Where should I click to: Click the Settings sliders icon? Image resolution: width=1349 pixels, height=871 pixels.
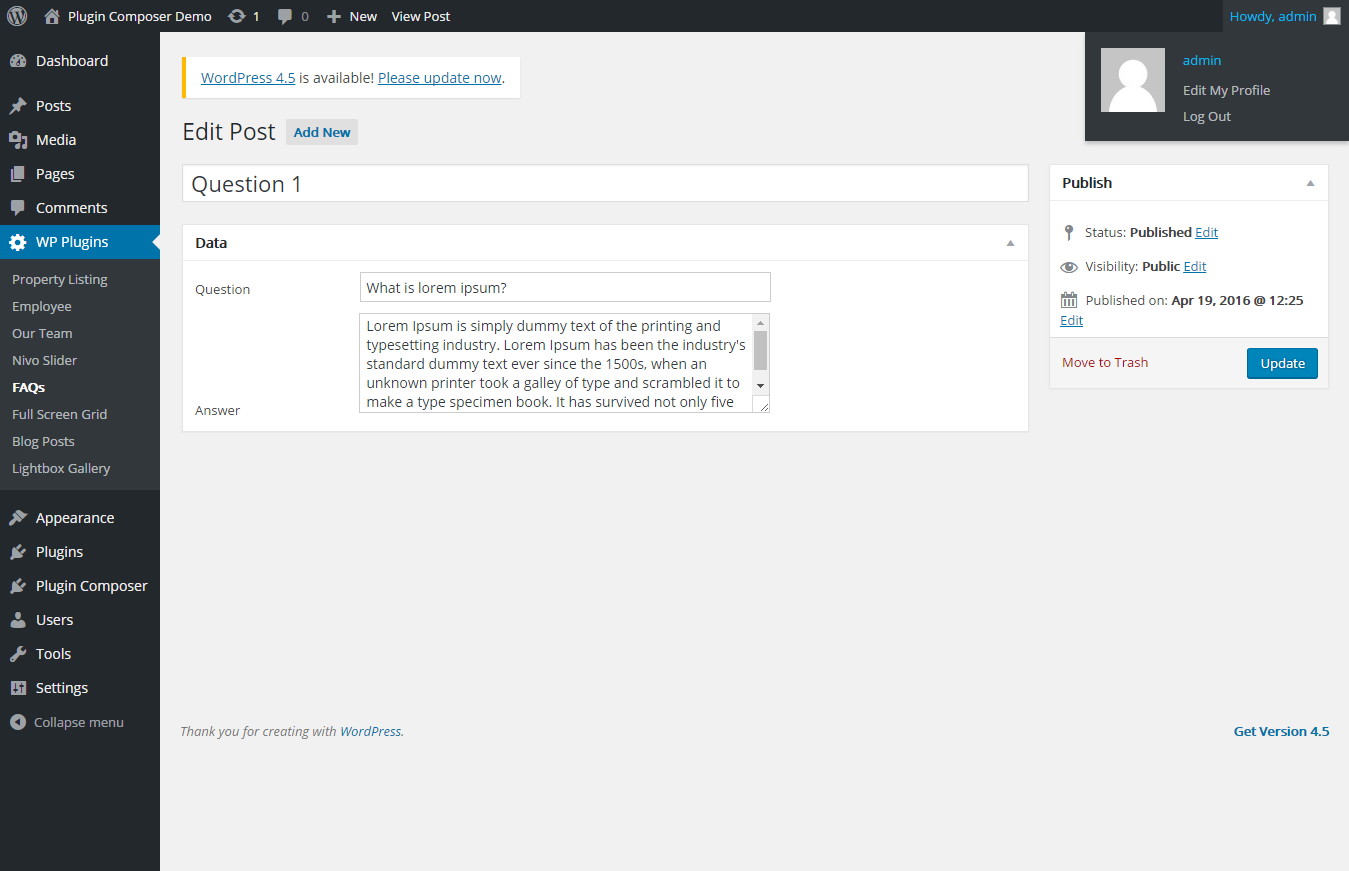click(18, 688)
